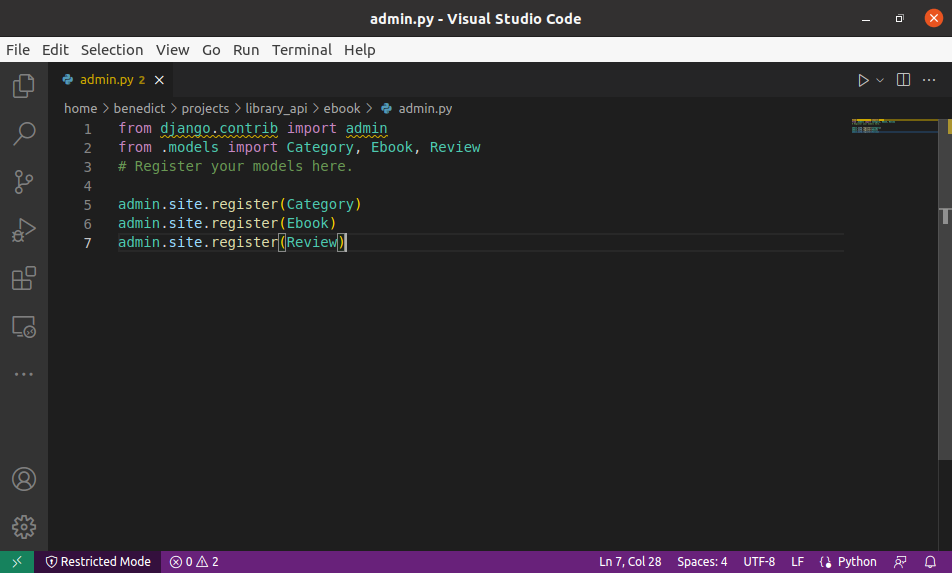Open the Extensions view icon

24,278
